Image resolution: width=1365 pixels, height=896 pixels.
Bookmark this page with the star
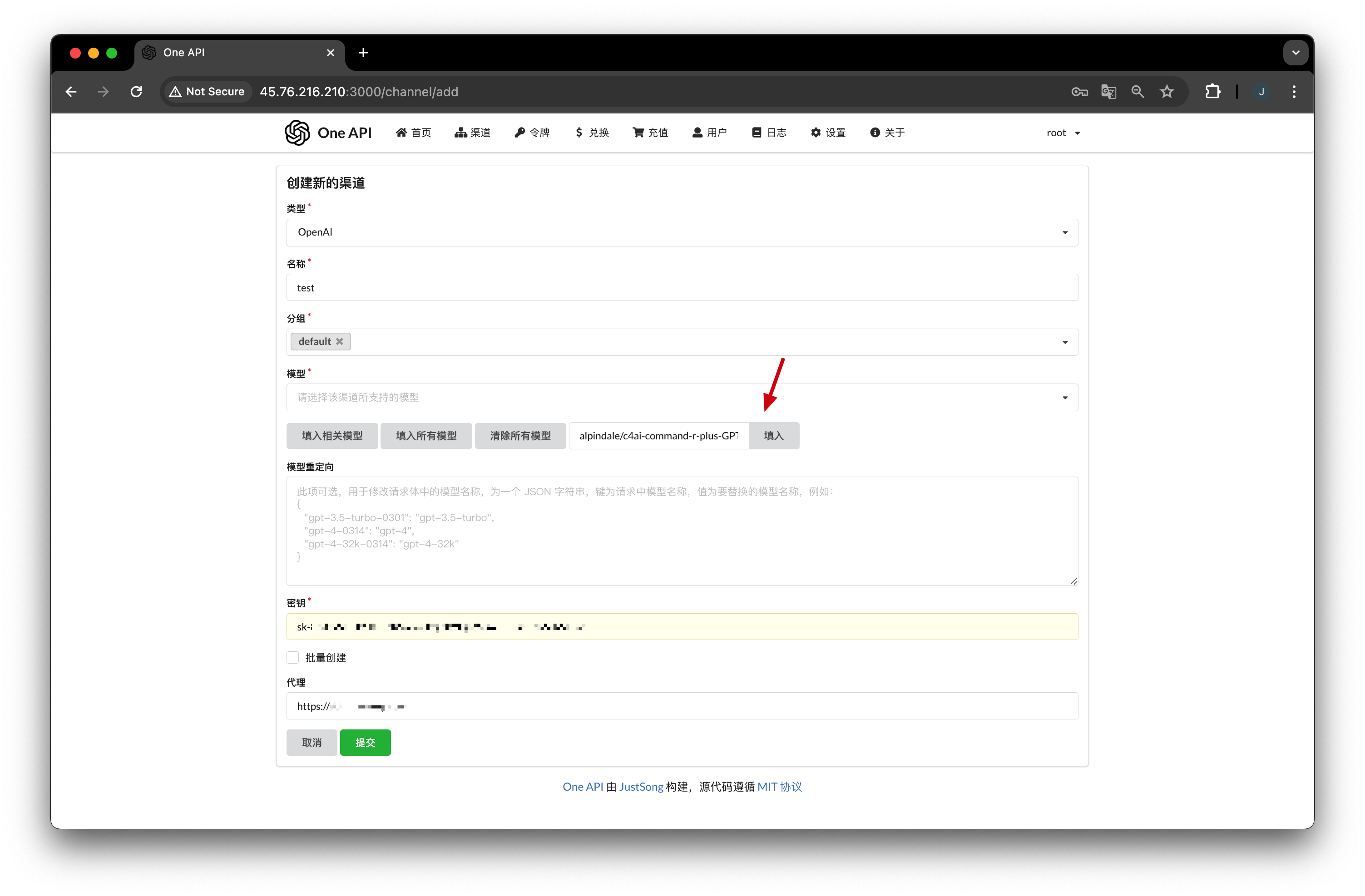coord(1167,92)
